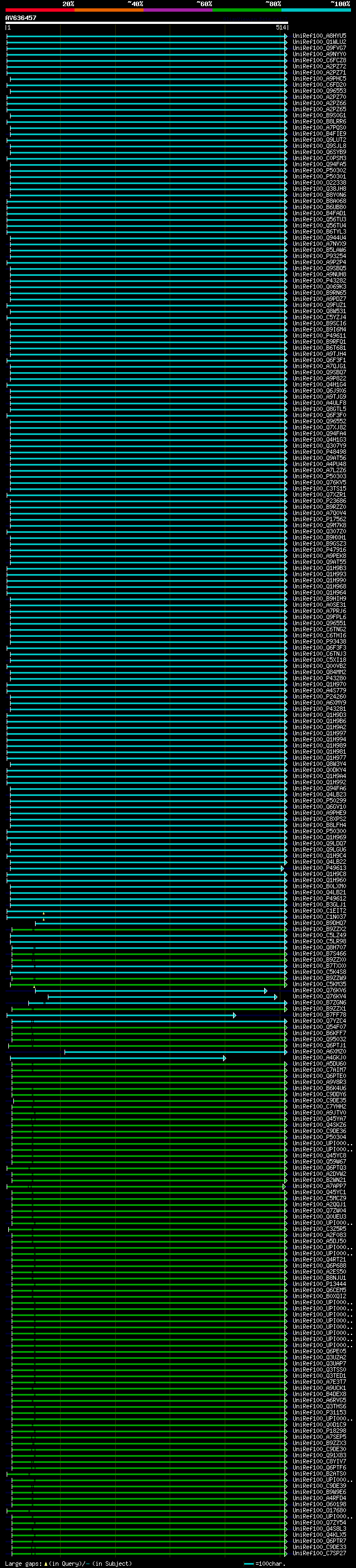Viewport: 356px width, 1568px height.
Task: Open hit UniRef100_A9NYY0
Action: click(319, 54)
